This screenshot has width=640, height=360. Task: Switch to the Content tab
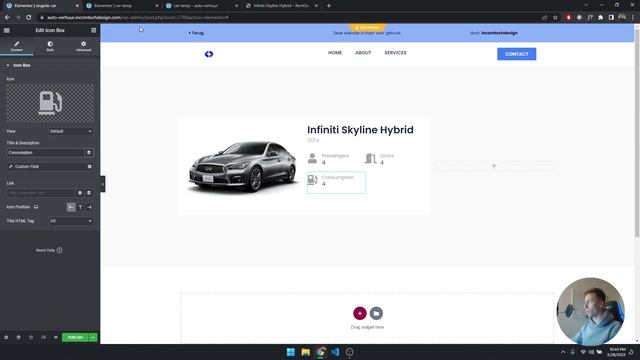(17, 46)
